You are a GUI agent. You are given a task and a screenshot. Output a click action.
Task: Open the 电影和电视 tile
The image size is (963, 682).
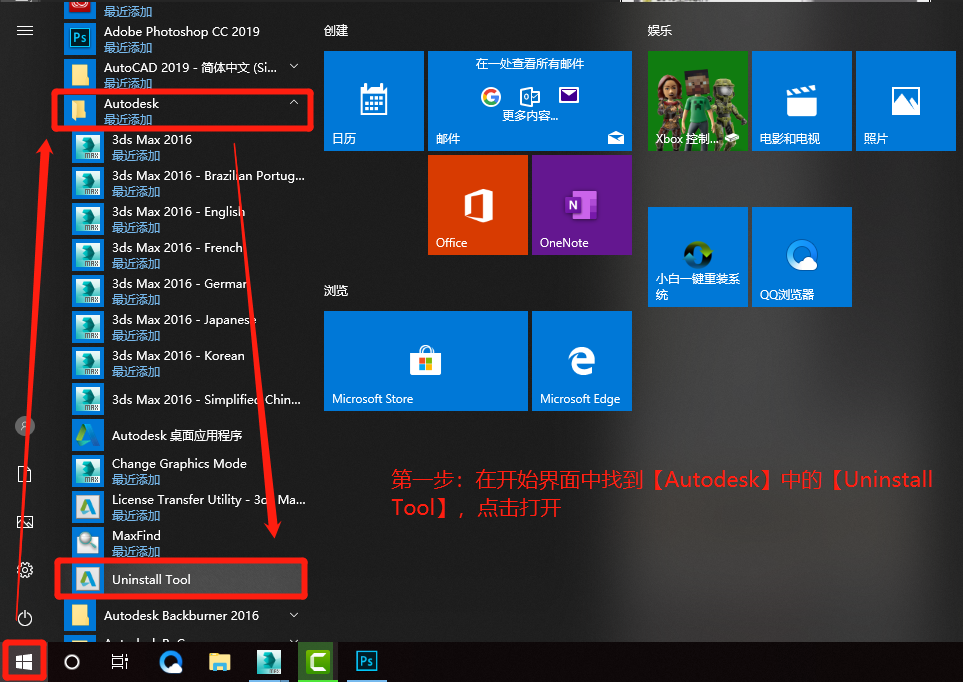(x=801, y=101)
